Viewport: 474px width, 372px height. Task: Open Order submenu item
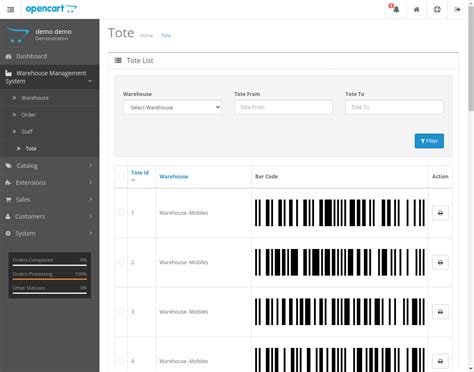(49, 115)
